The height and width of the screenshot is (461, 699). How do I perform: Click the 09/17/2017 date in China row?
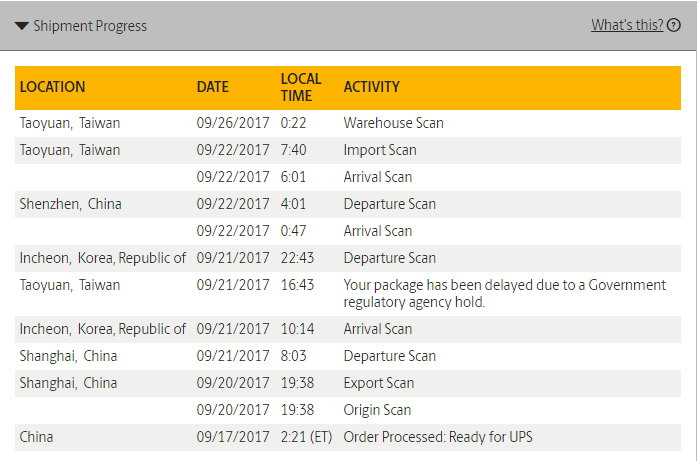point(233,436)
